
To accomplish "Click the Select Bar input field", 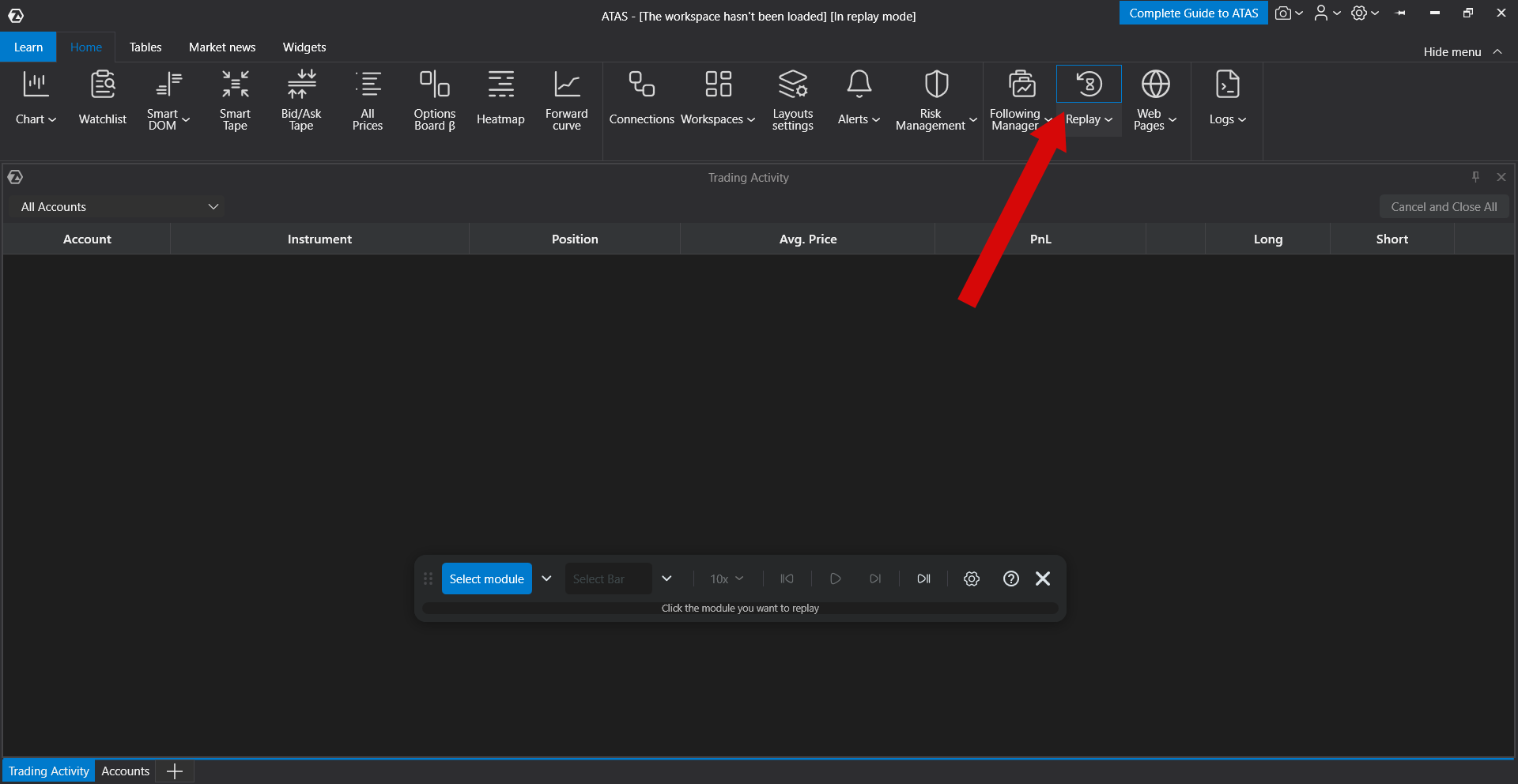I will coord(608,579).
